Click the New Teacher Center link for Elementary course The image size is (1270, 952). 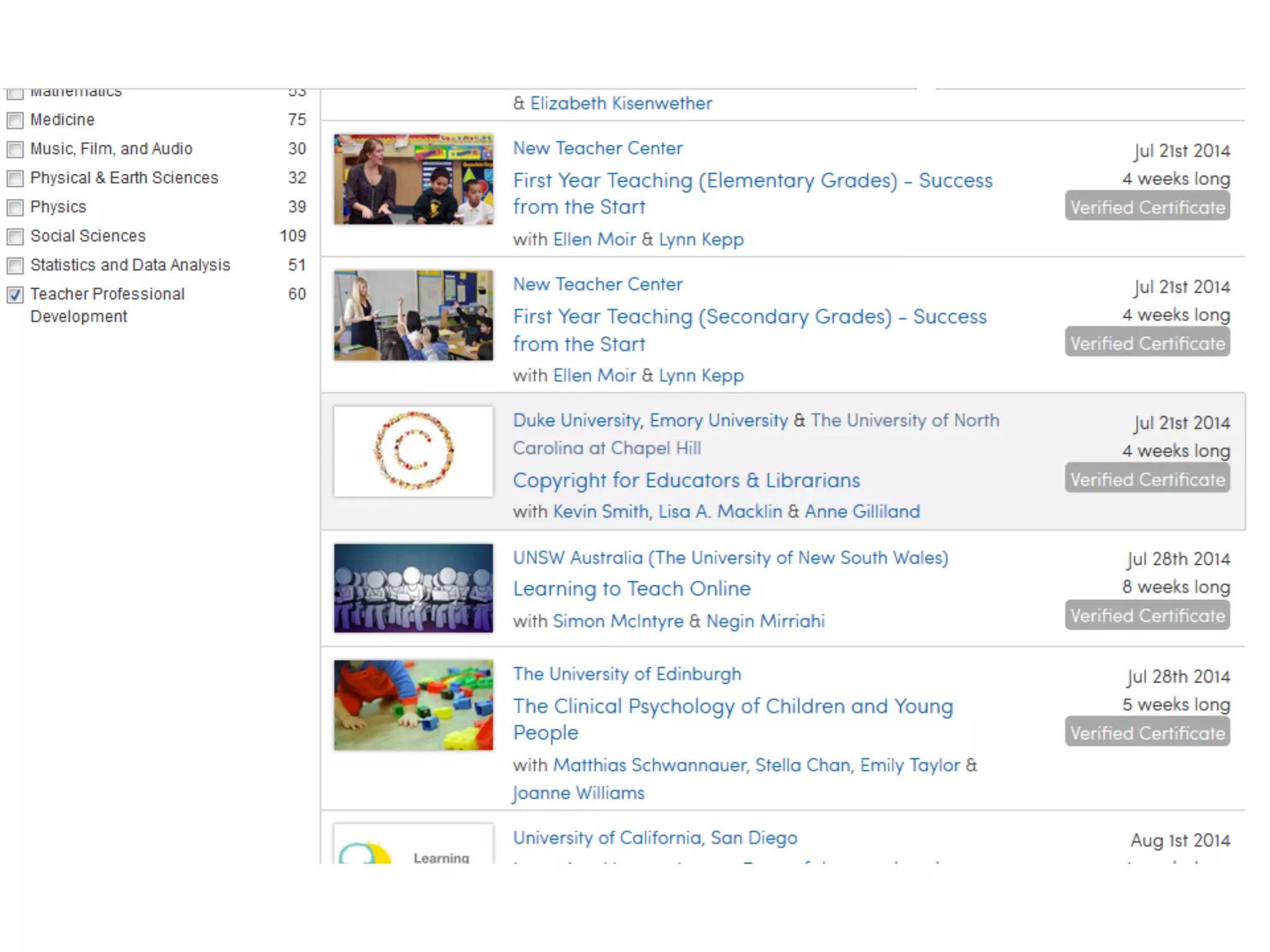tap(597, 148)
